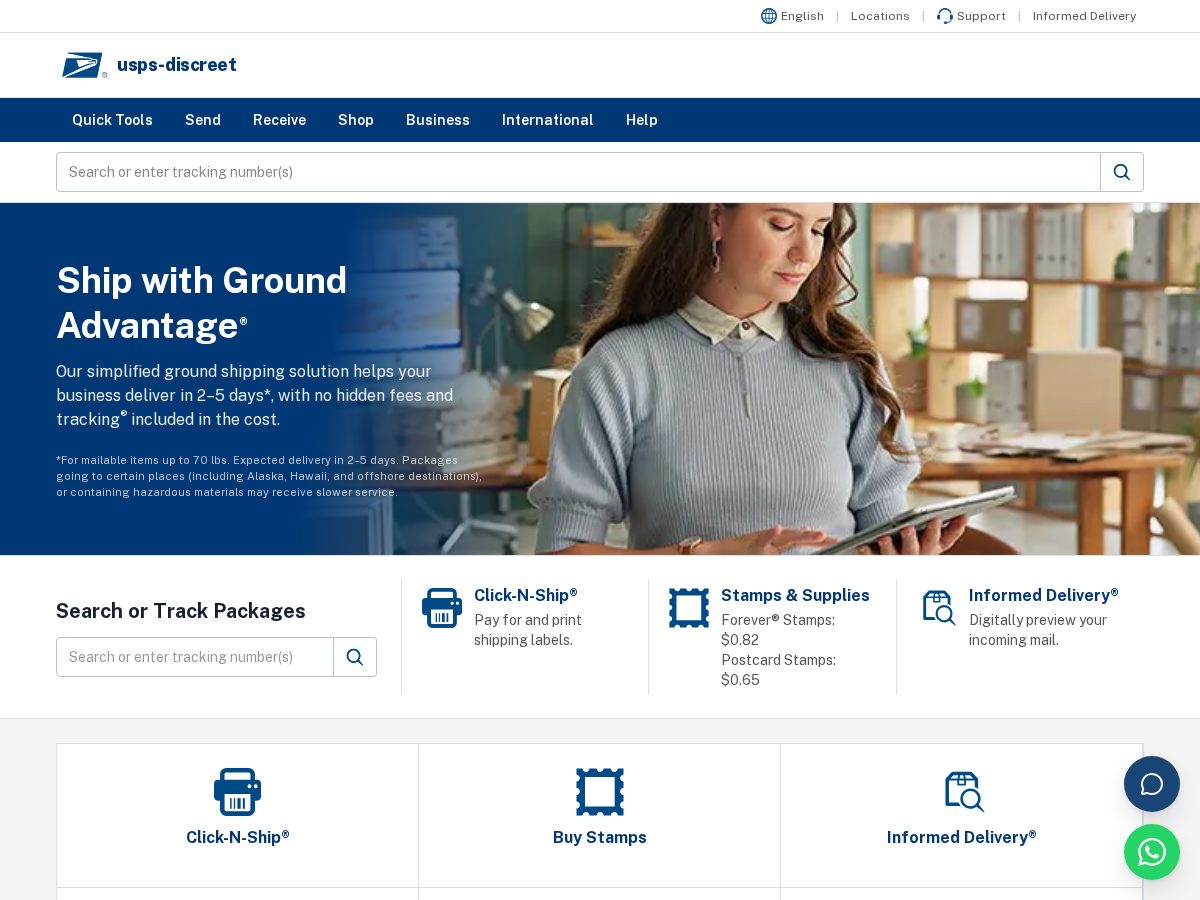
Task: Select the English language link
Action: click(802, 16)
